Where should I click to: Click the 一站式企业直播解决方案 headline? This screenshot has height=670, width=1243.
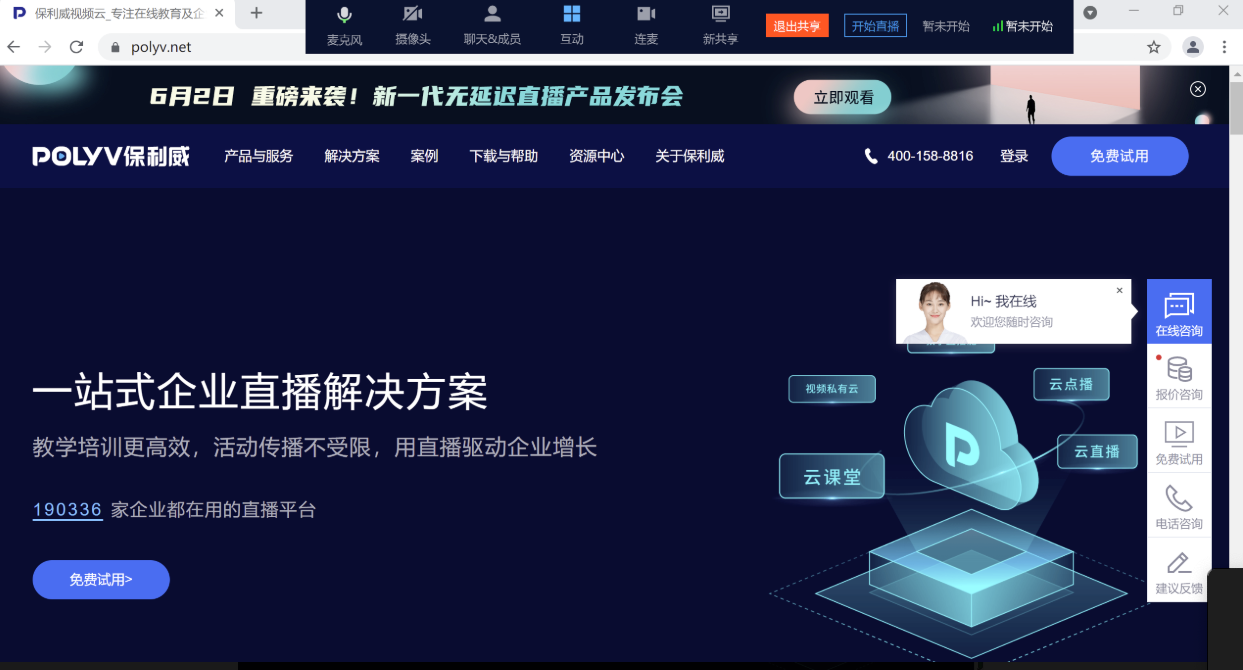[260, 392]
